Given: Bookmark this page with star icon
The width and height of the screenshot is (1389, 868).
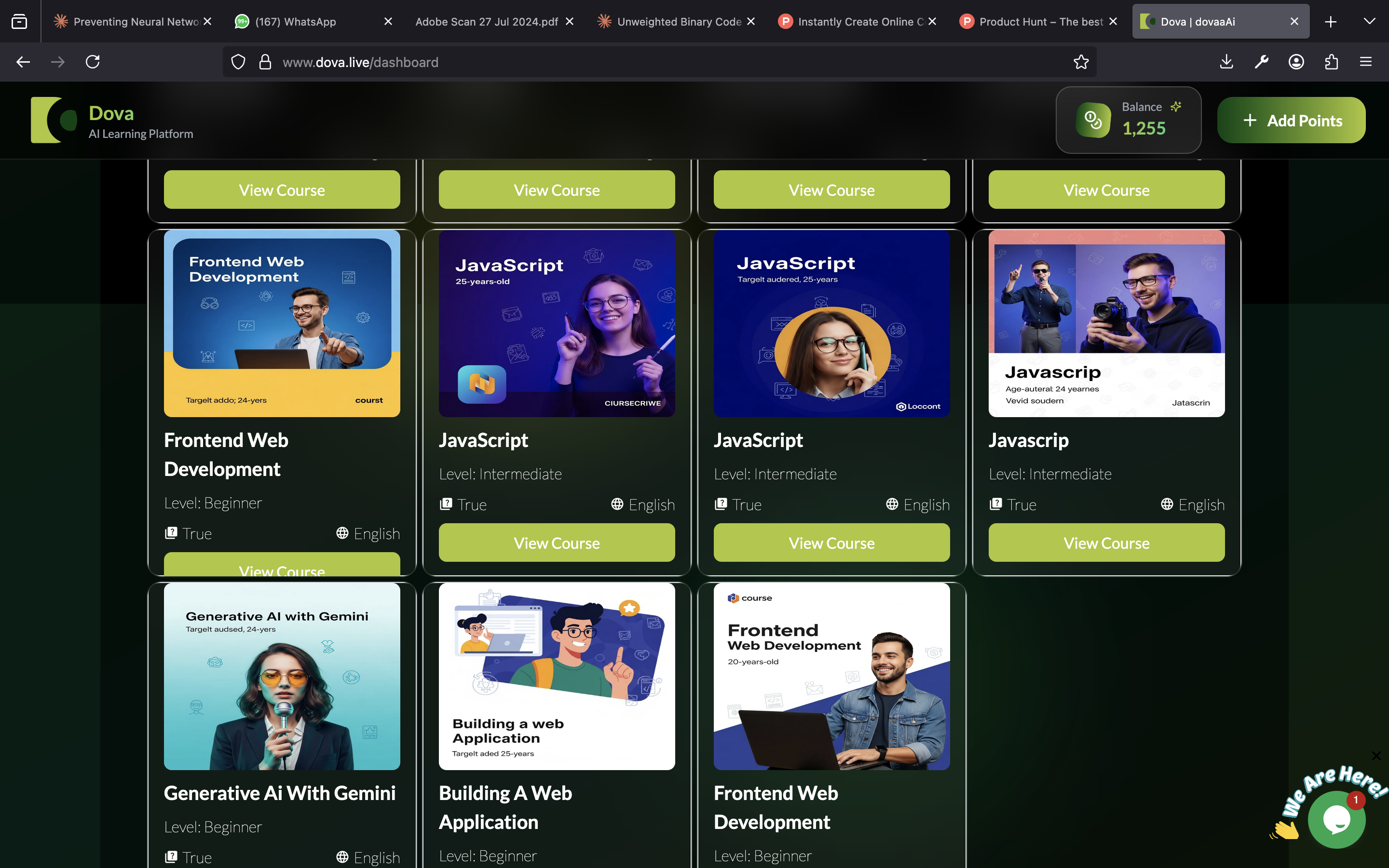Looking at the screenshot, I should (1081, 62).
